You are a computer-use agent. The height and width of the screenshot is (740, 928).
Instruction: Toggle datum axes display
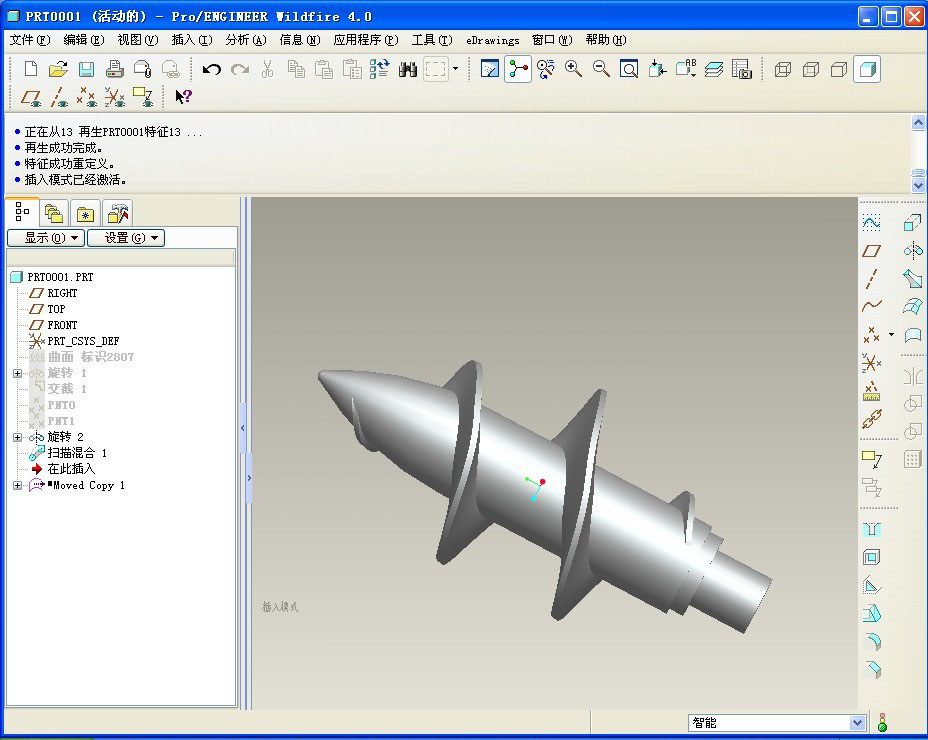click(x=59, y=97)
